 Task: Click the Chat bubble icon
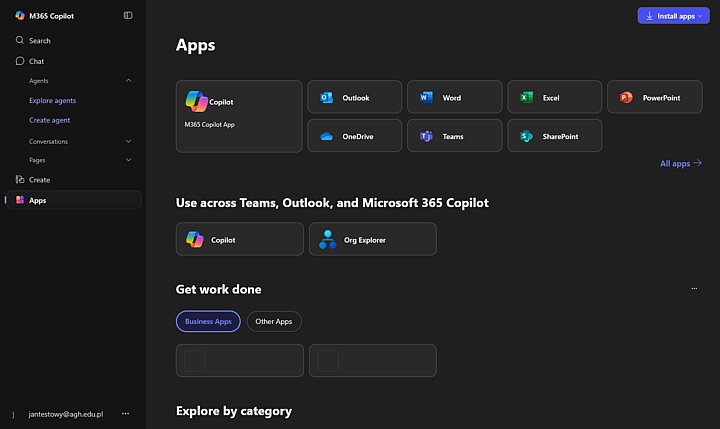(x=20, y=61)
